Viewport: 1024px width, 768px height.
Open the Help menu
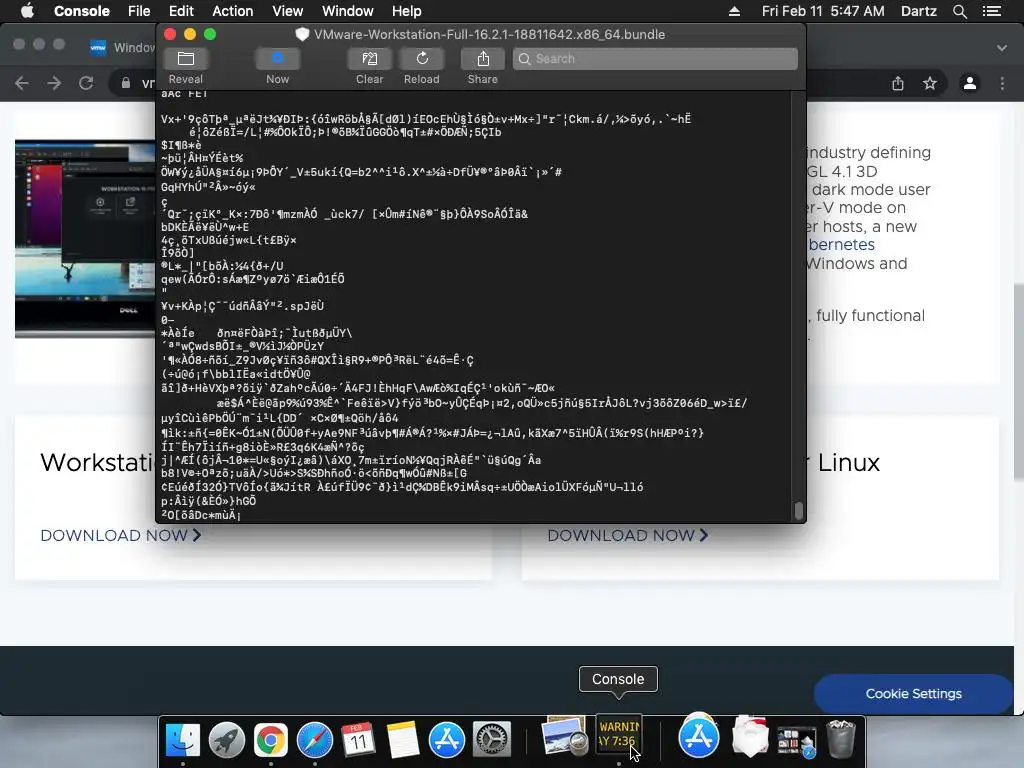[406, 11]
